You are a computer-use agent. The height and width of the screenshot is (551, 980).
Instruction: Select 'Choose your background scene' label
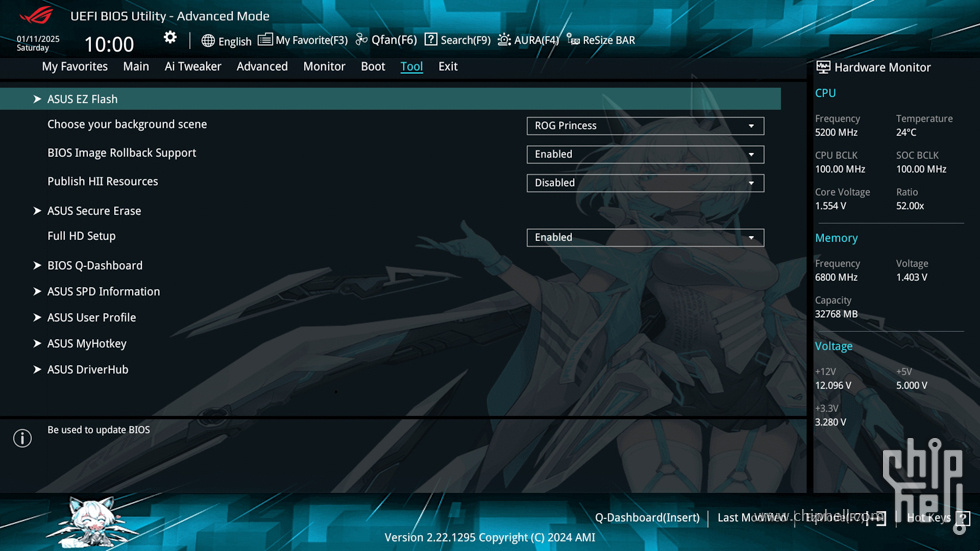[x=127, y=124]
